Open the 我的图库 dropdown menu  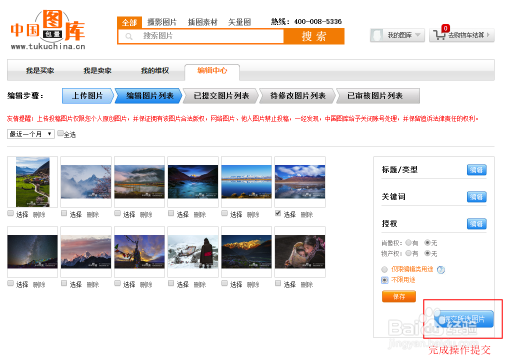397,35
